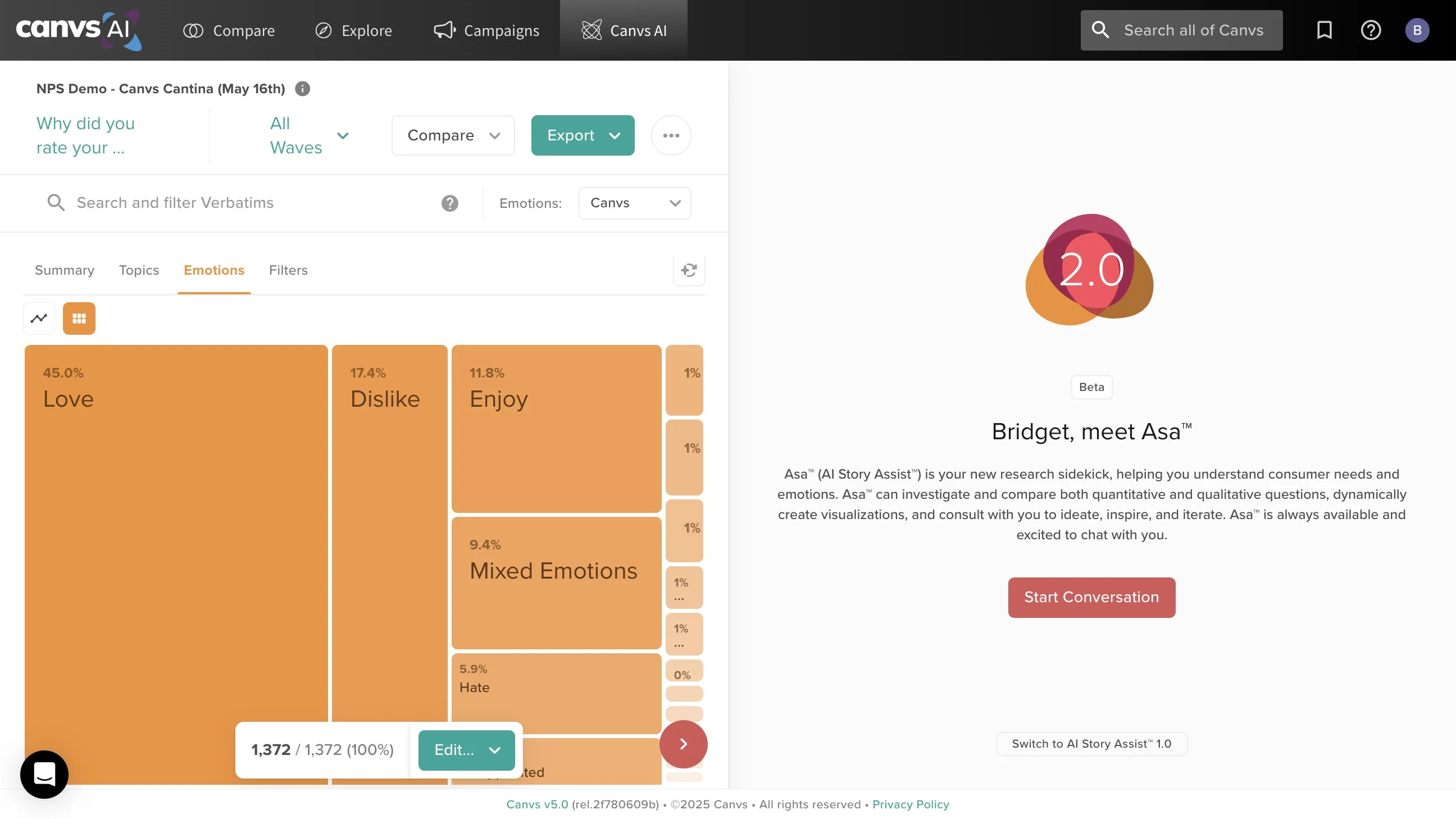The image size is (1456, 819).
Task: Expand the All Waves dropdown
Action: click(308, 135)
